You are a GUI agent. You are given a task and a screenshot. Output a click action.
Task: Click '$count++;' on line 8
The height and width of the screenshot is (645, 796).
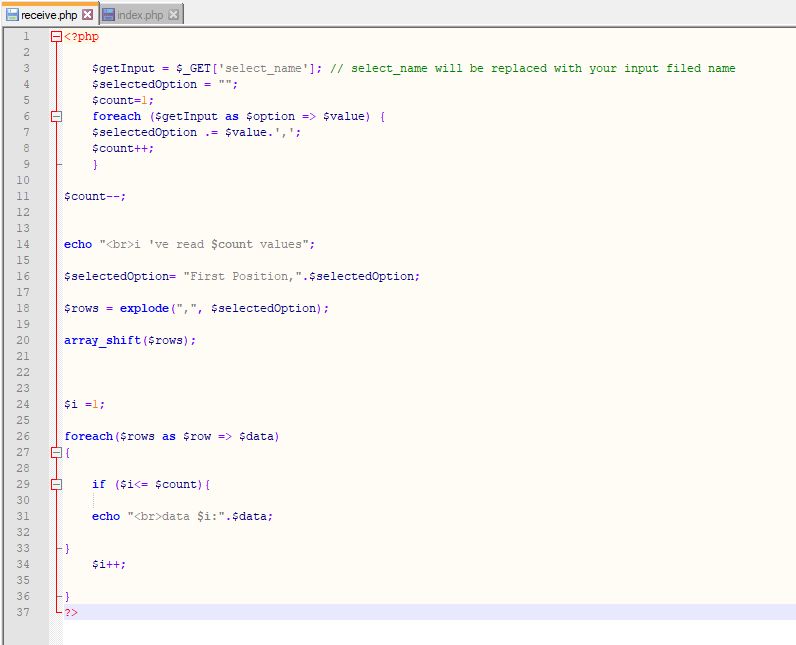tap(123, 148)
